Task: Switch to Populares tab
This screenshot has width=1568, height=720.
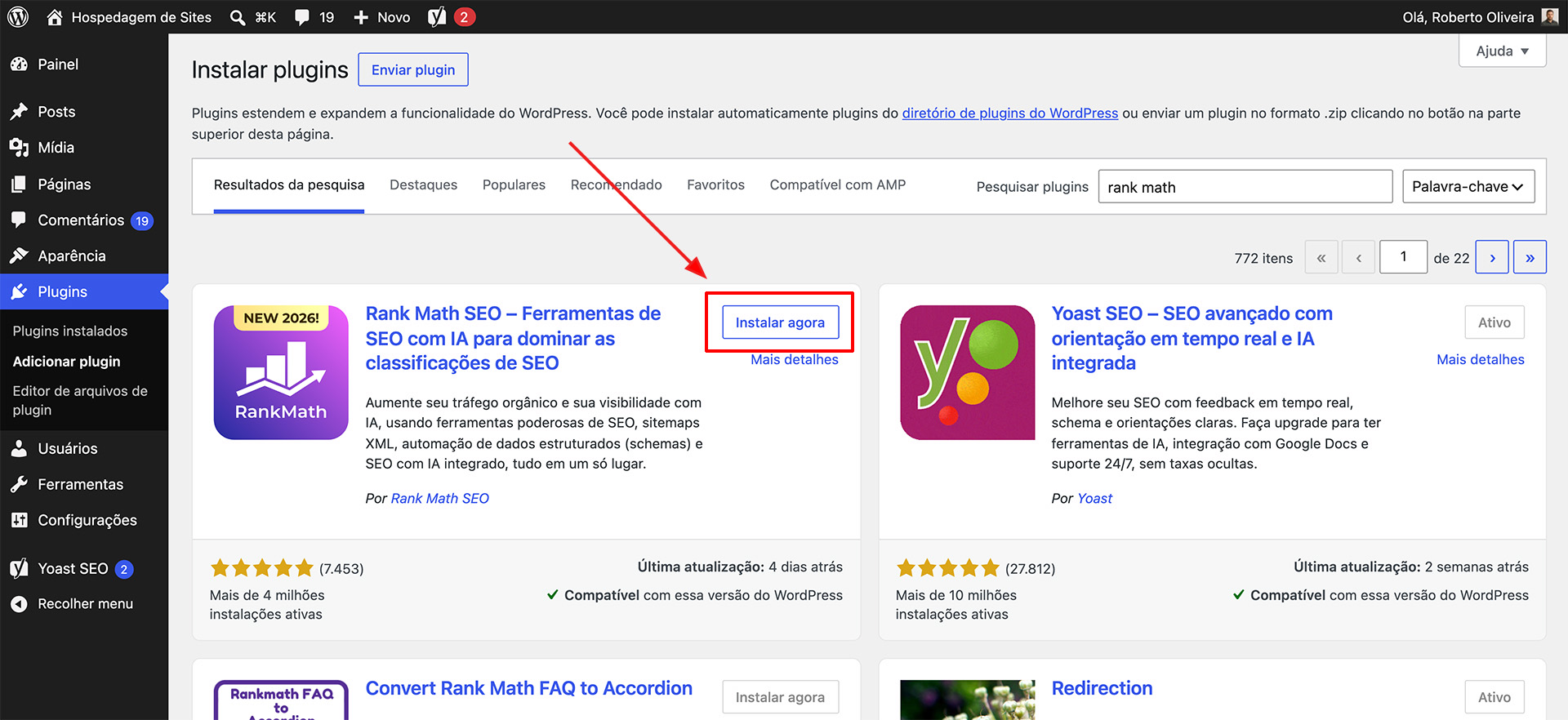Action: tap(514, 185)
